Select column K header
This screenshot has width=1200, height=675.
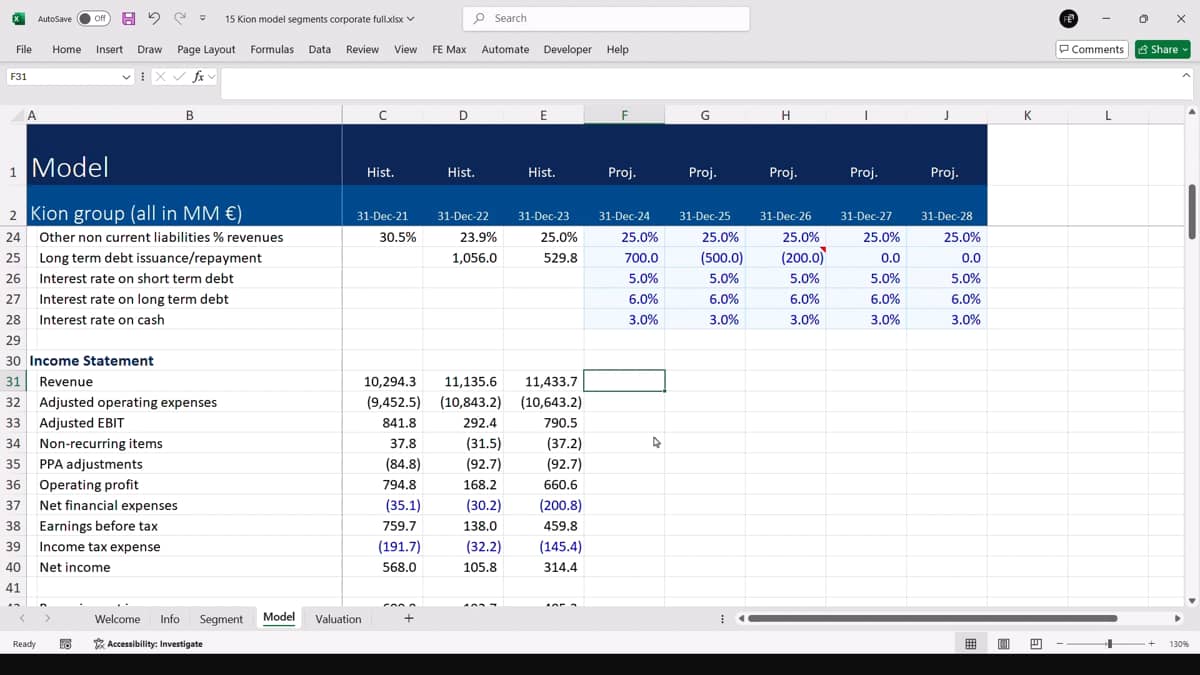coord(1027,115)
